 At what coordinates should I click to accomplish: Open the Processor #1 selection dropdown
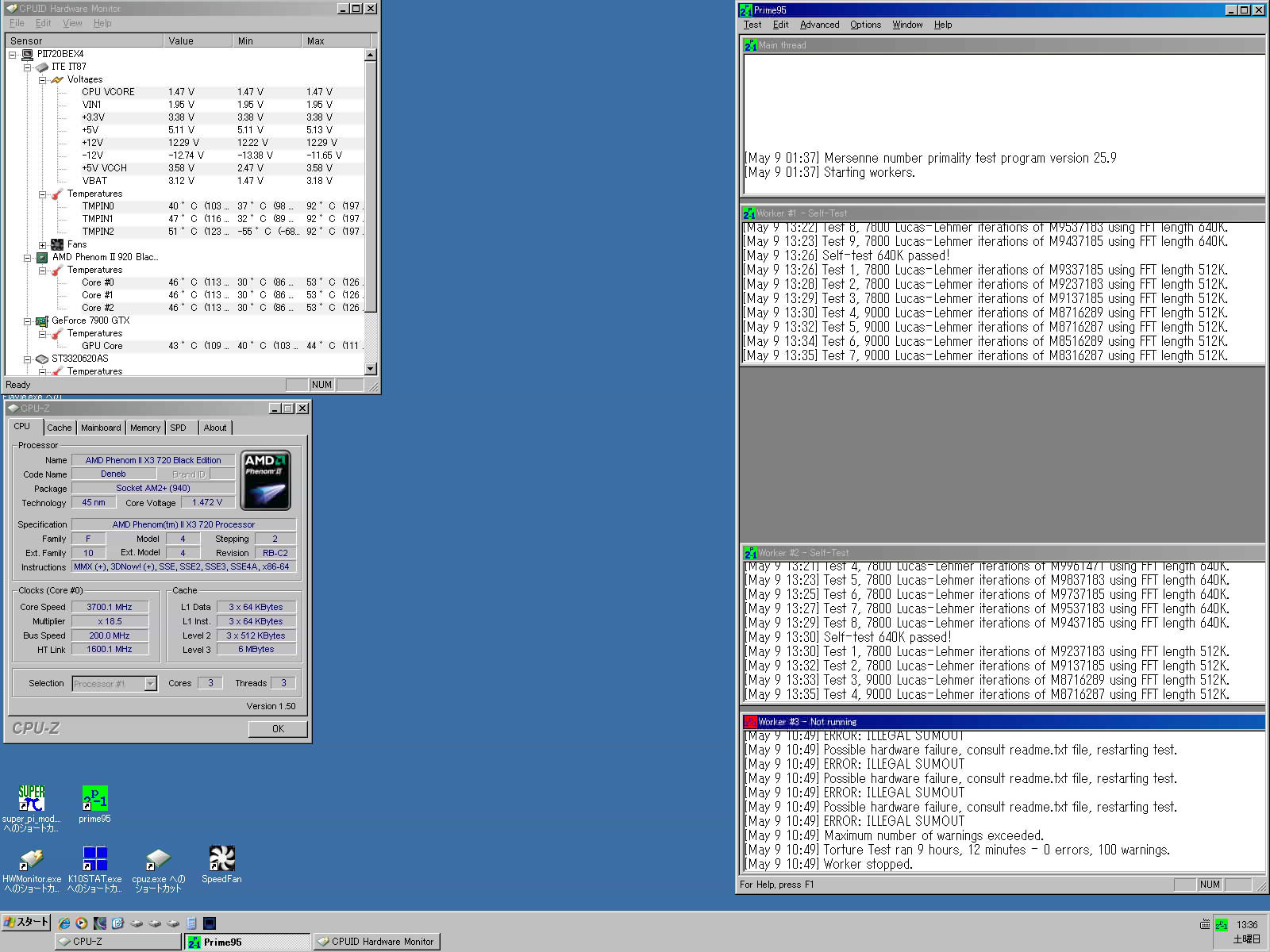point(150,684)
